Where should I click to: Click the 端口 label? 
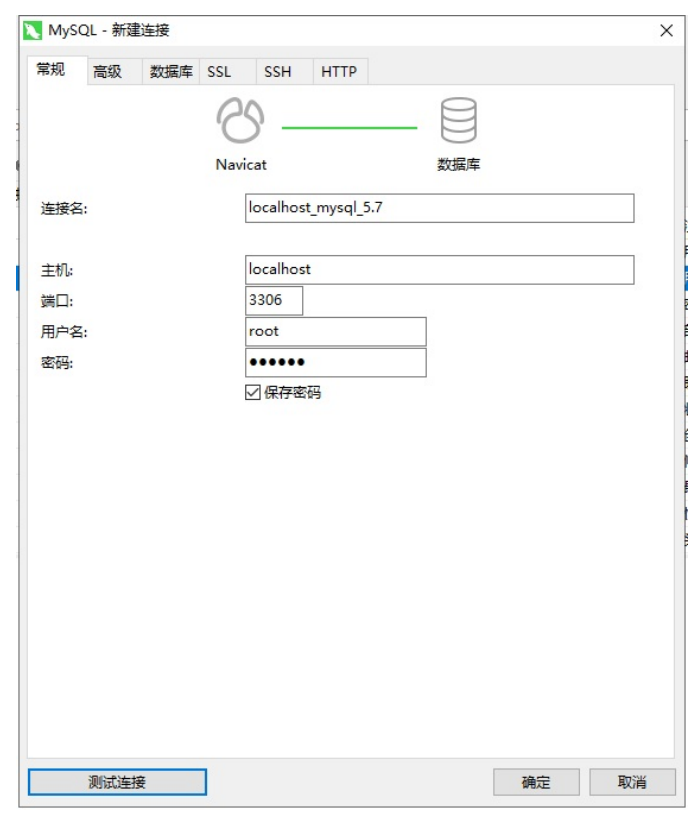pos(57,301)
